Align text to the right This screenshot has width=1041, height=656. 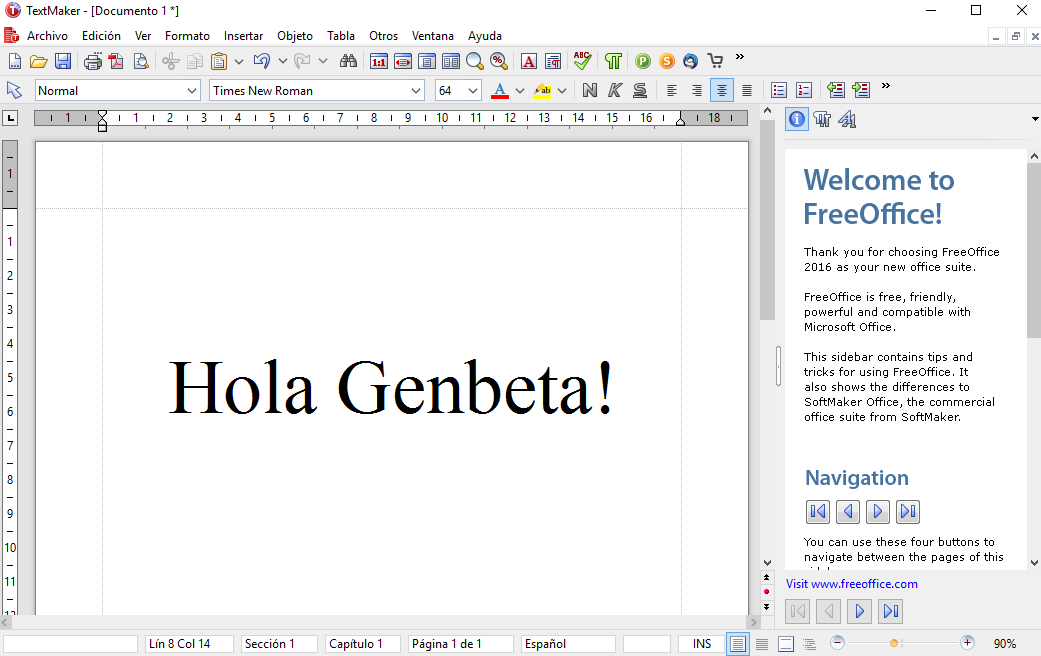click(x=696, y=90)
